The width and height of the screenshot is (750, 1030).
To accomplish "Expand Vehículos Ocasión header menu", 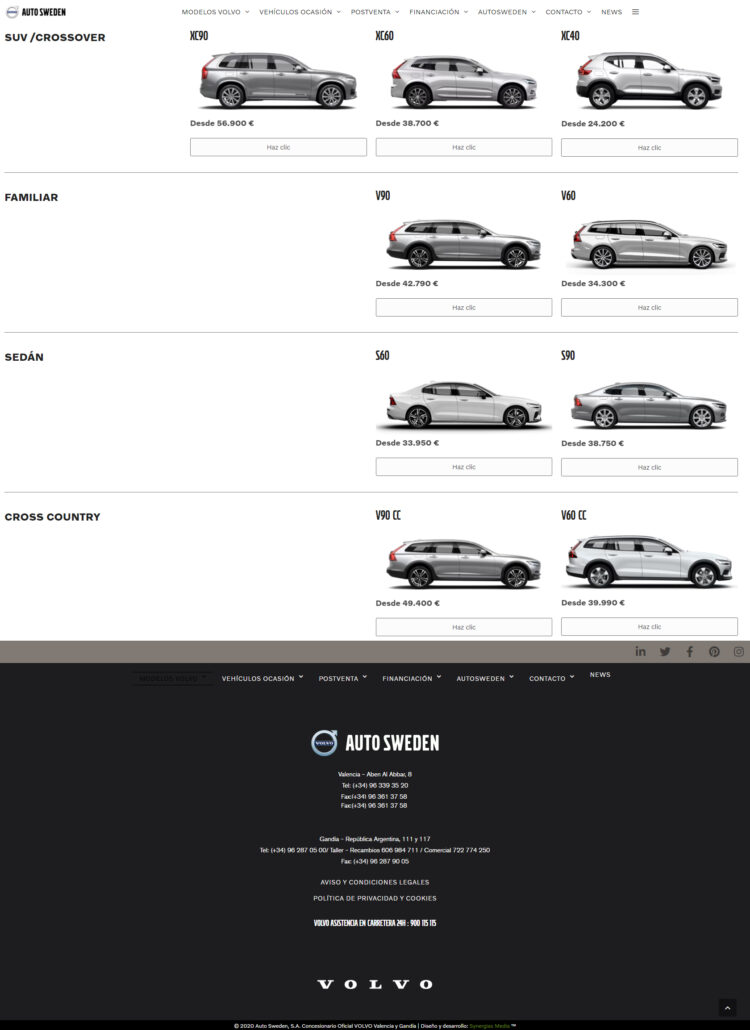I will (300, 12).
